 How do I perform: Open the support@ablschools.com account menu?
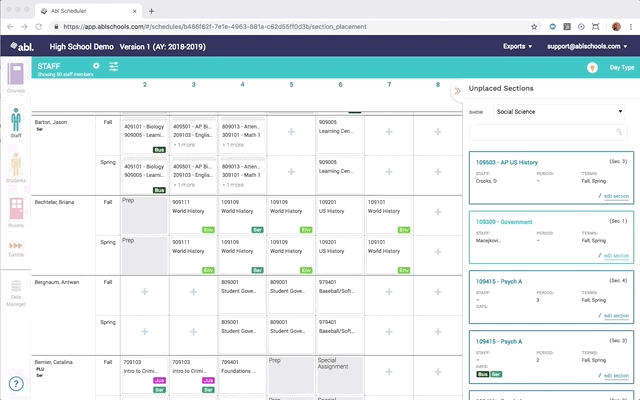[x=590, y=46]
